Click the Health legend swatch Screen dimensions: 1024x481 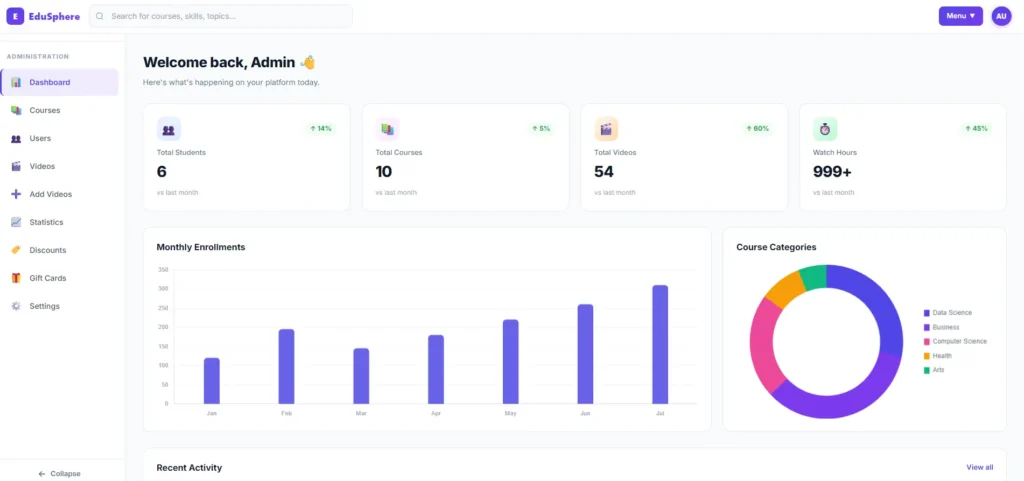click(927, 356)
